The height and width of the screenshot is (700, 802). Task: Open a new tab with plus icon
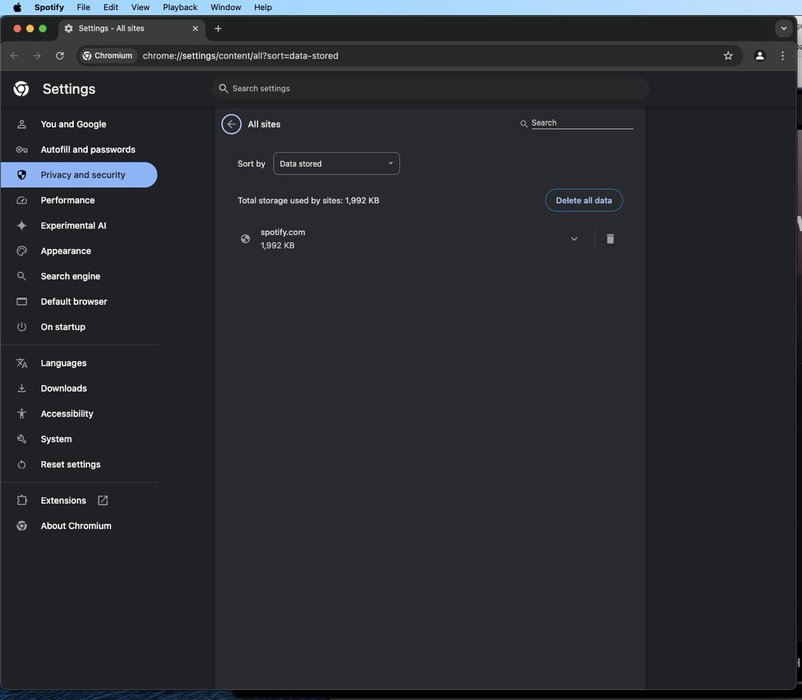pyautogui.click(x=218, y=29)
